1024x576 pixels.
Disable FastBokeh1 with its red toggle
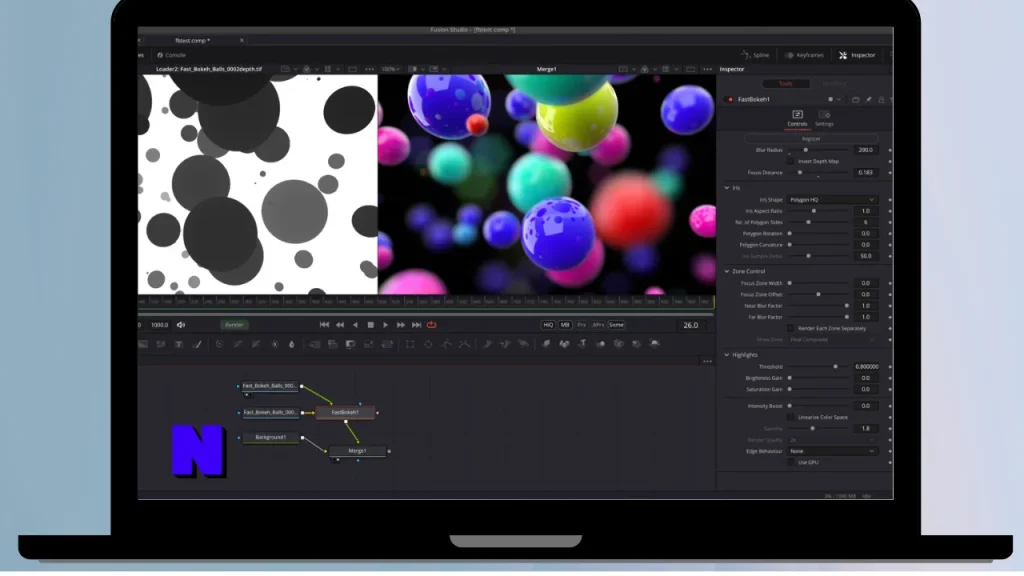(730, 100)
